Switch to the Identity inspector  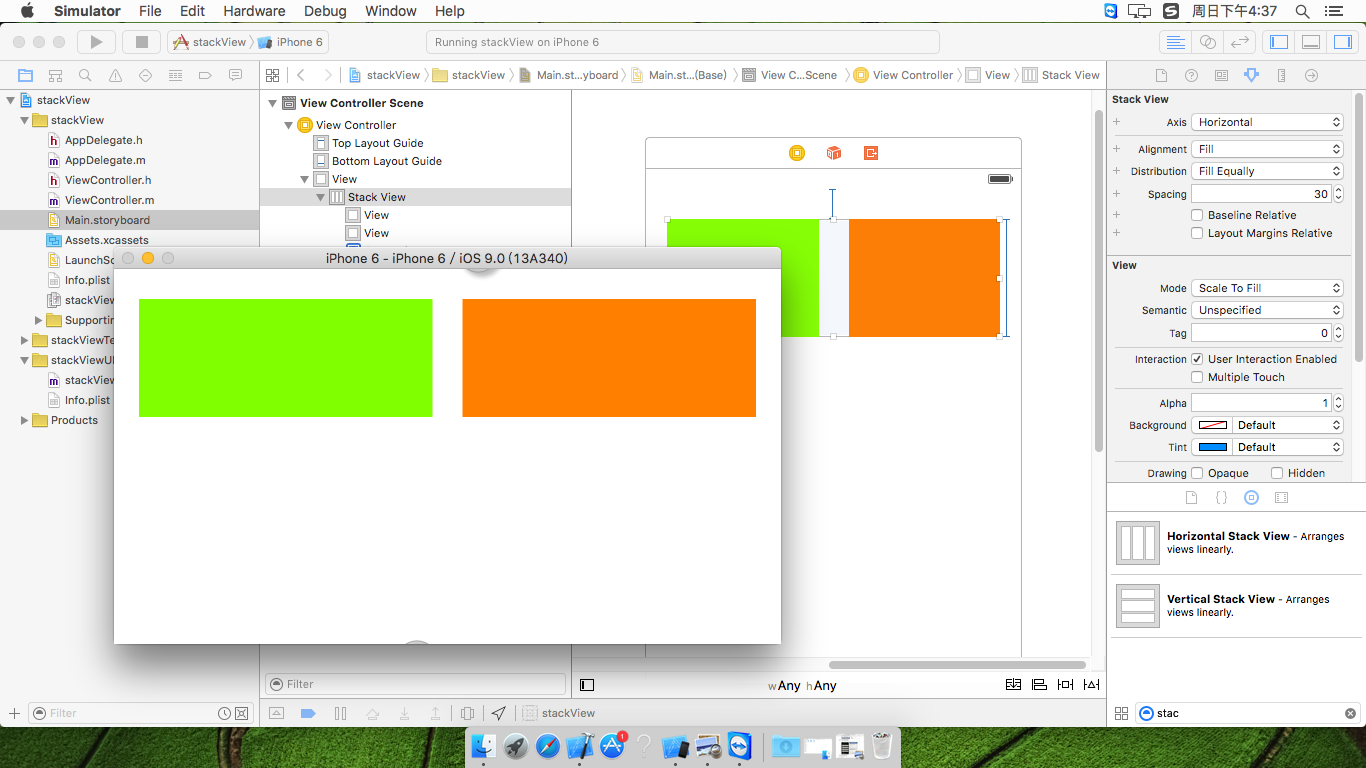pyautogui.click(x=1221, y=75)
